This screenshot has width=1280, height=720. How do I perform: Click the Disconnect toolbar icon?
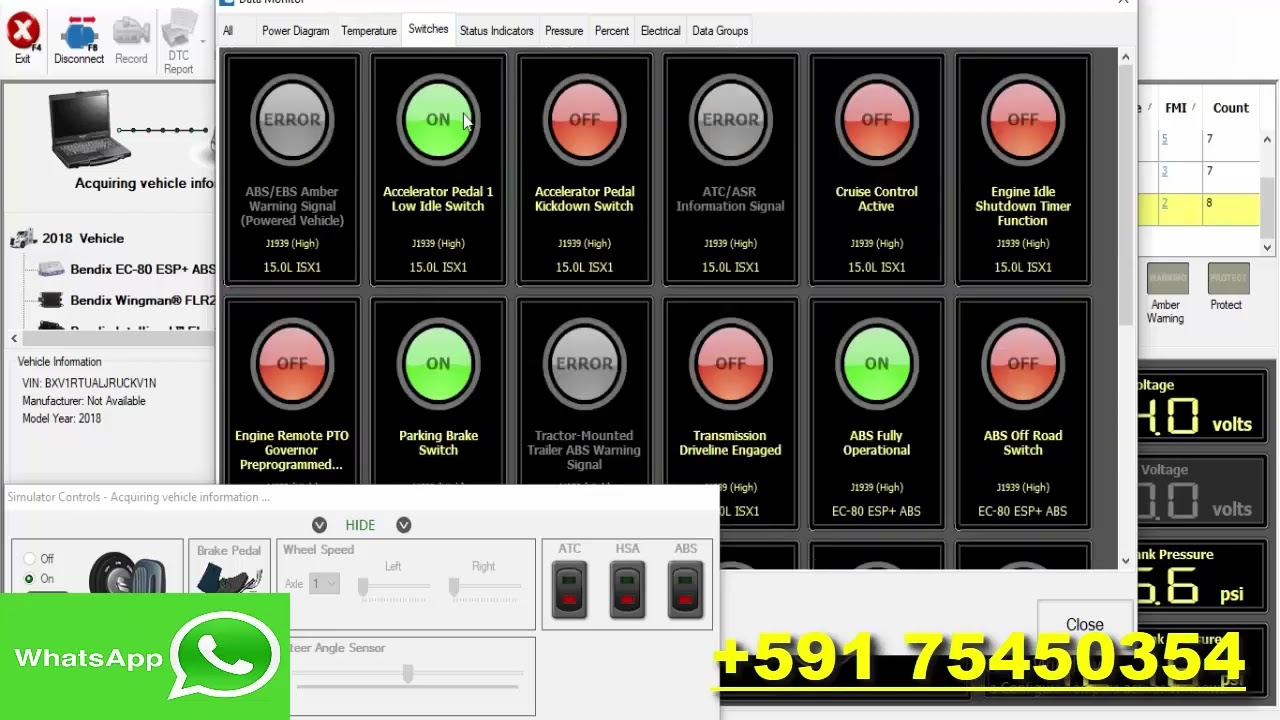(x=79, y=40)
